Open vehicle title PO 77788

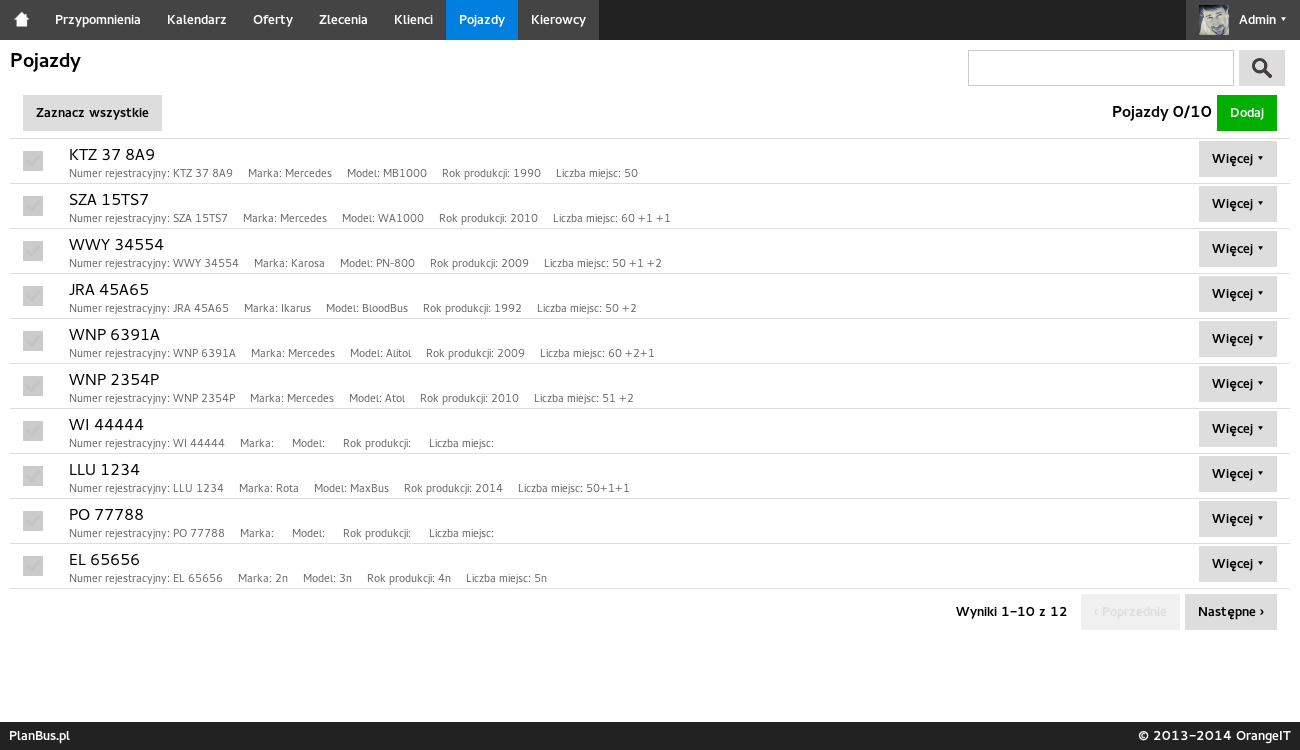coord(106,515)
